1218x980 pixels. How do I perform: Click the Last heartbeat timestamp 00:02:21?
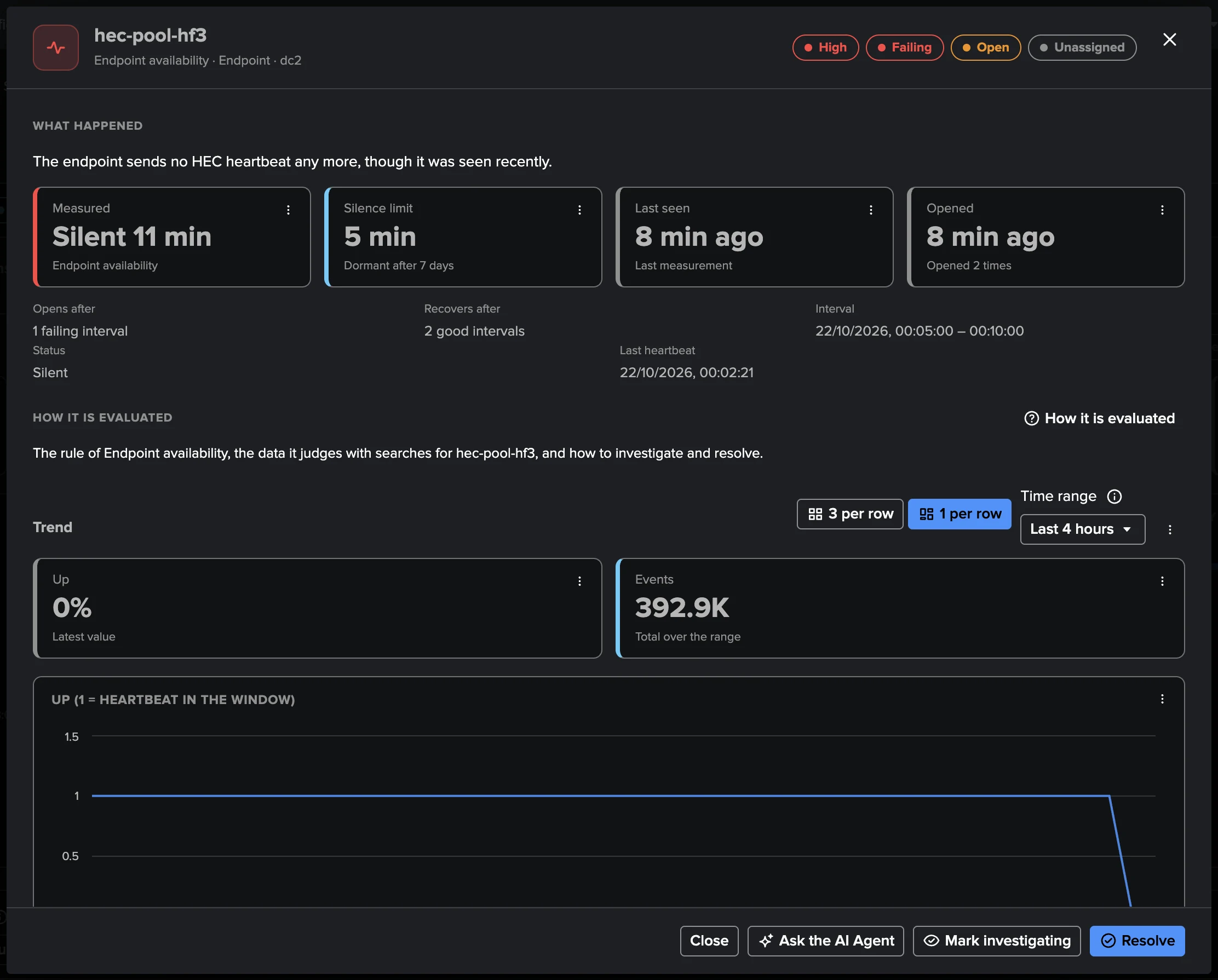(x=686, y=373)
